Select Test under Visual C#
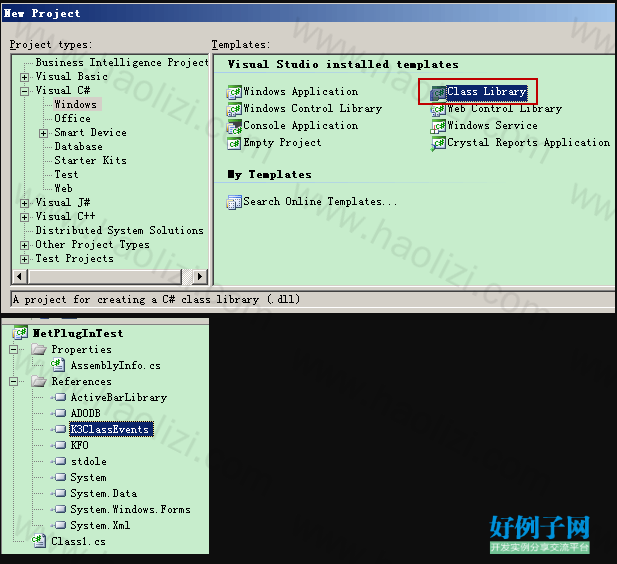 (66, 174)
